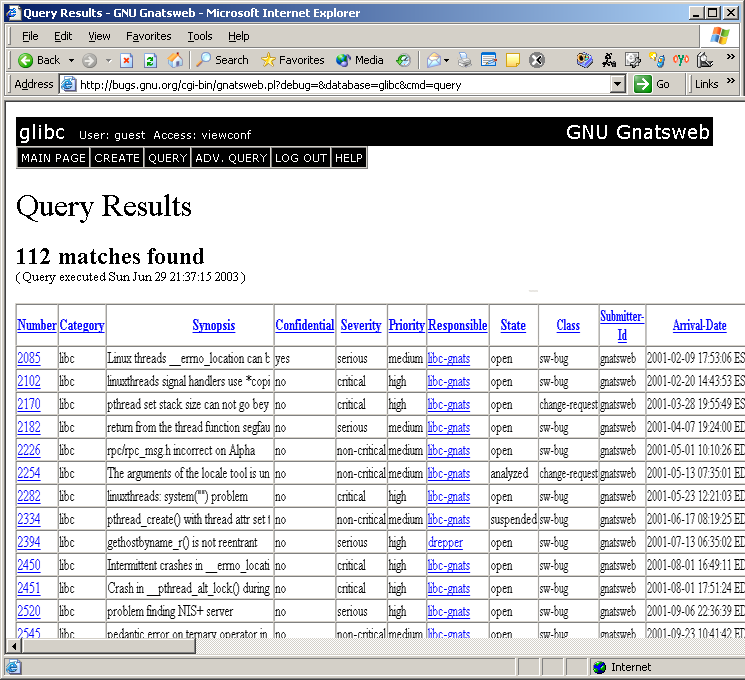Click LOG OUT button
The height and width of the screenshot is (680, 745).
301,158
